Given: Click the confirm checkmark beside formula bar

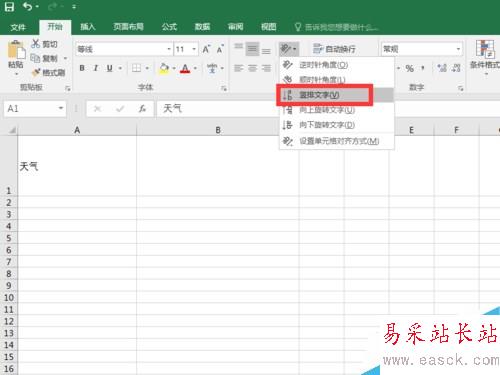Looking at the screenshot, I should tap(120, 108).
